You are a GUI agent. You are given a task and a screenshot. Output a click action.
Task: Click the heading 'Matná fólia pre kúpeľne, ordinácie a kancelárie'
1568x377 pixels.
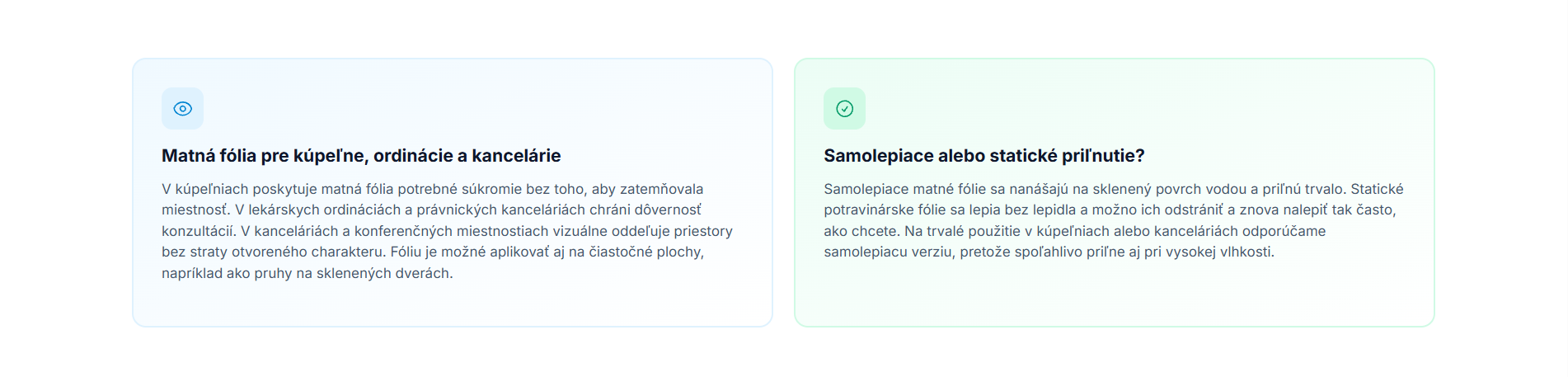[x=361, y=156]
